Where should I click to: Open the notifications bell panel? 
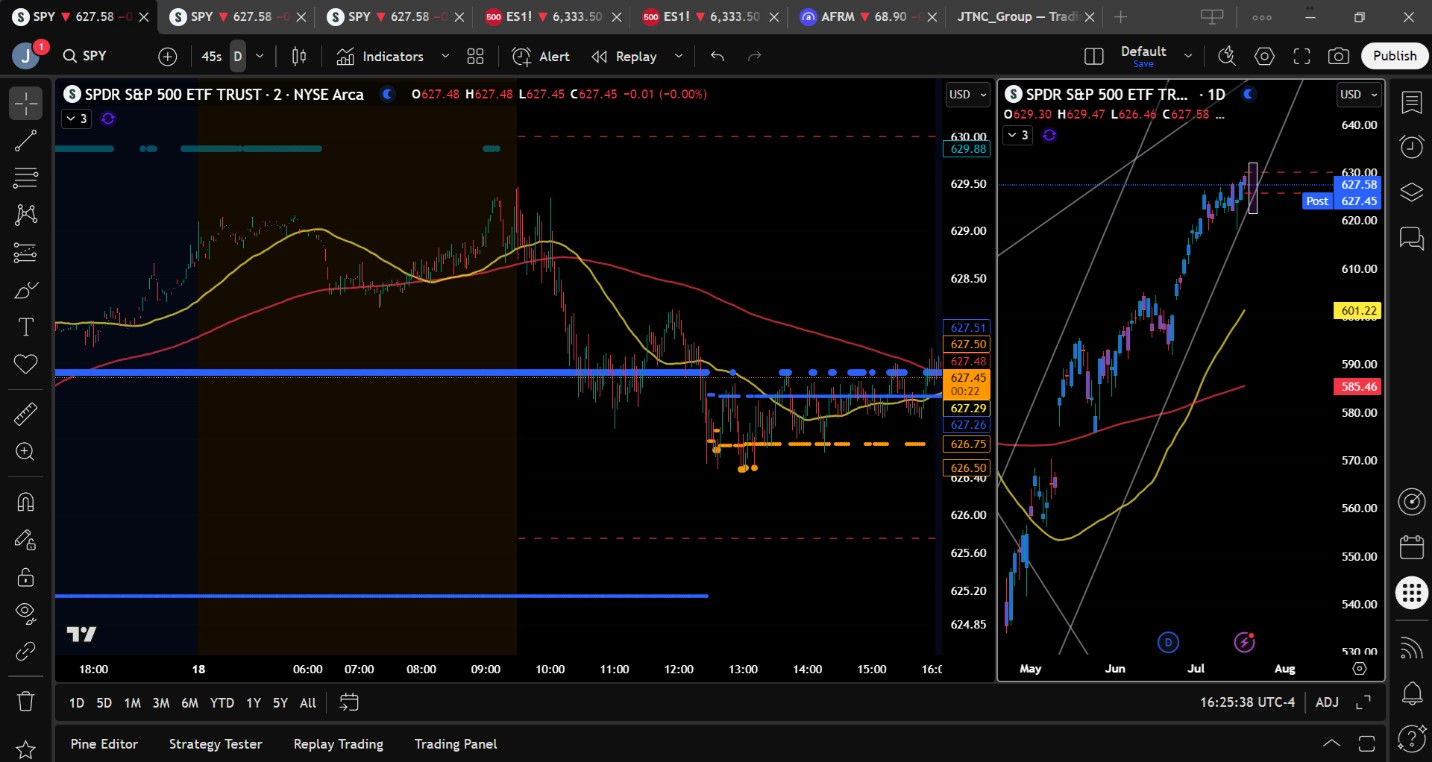click(1411, 693)
